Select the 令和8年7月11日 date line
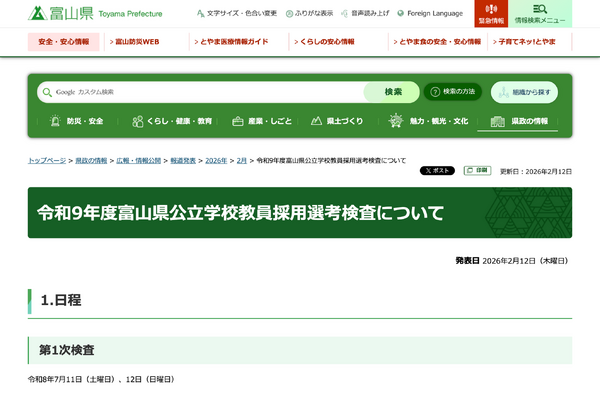Image resolution: width=600 pixels, height=400 pixels. point(101,379)
